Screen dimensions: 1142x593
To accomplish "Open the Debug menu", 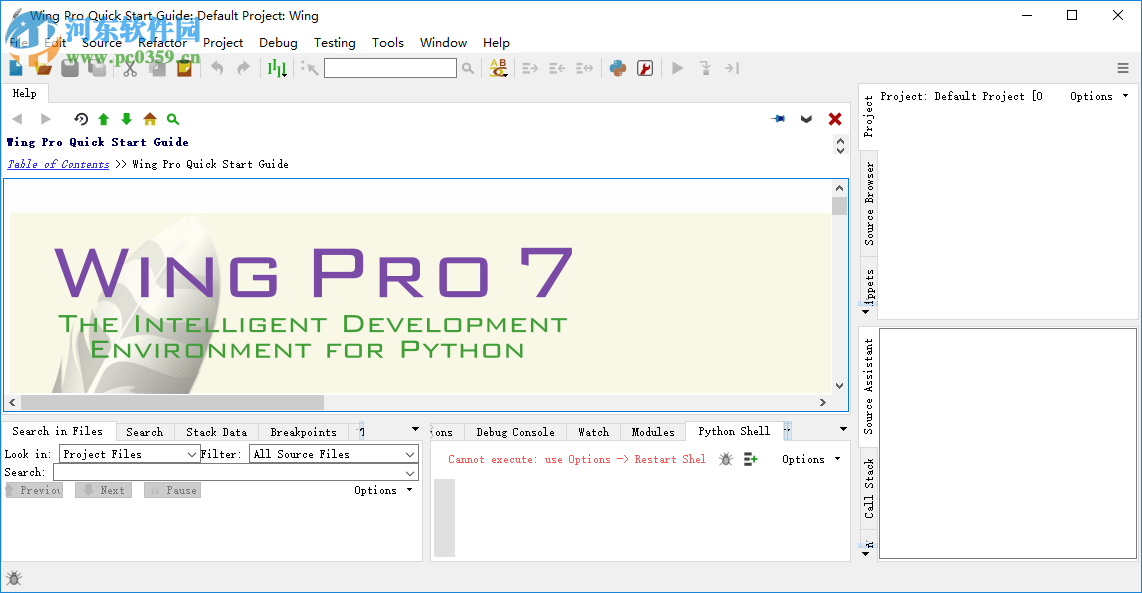I will pyautogui.click(x=278, y=43).
